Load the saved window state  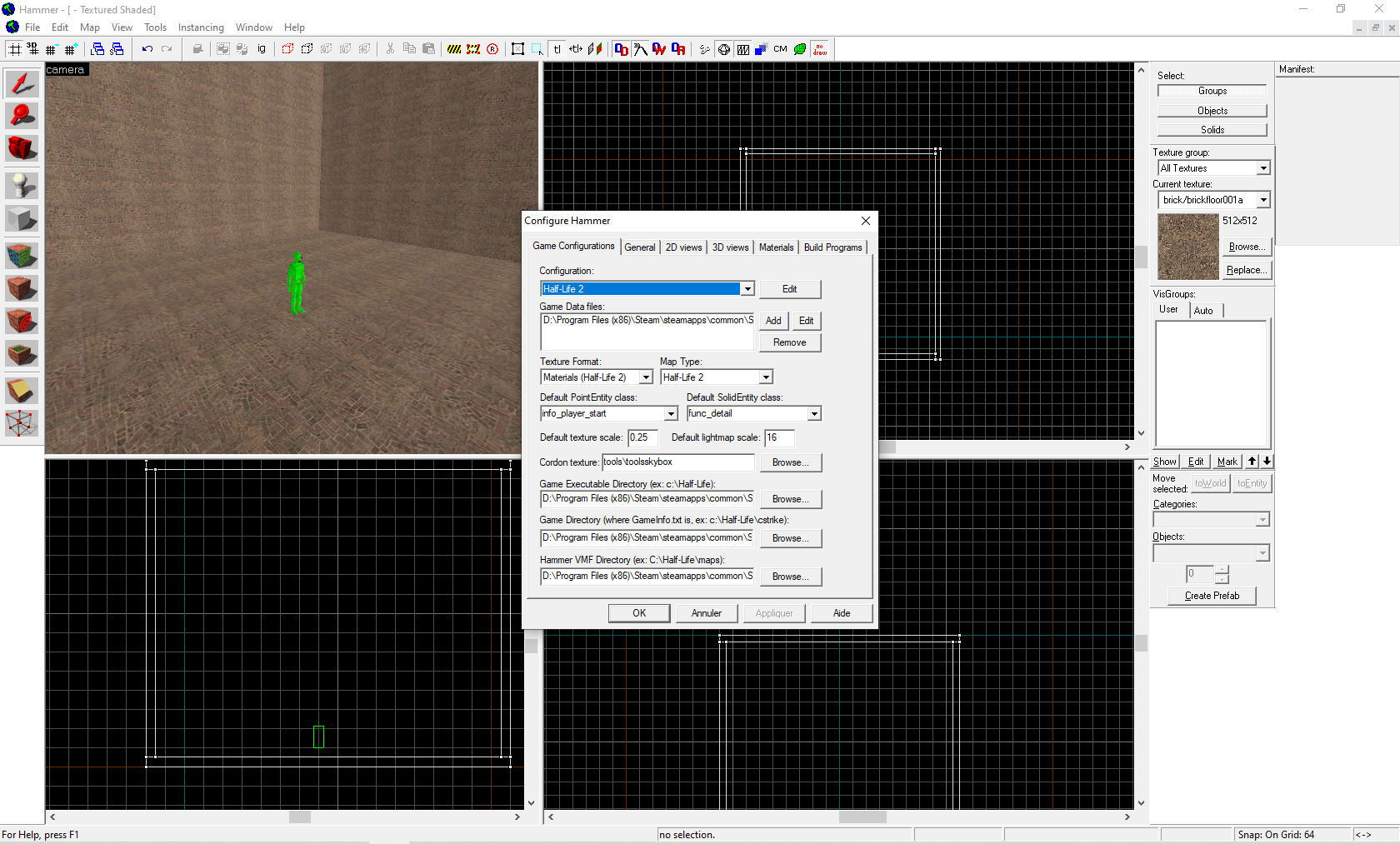97,49
